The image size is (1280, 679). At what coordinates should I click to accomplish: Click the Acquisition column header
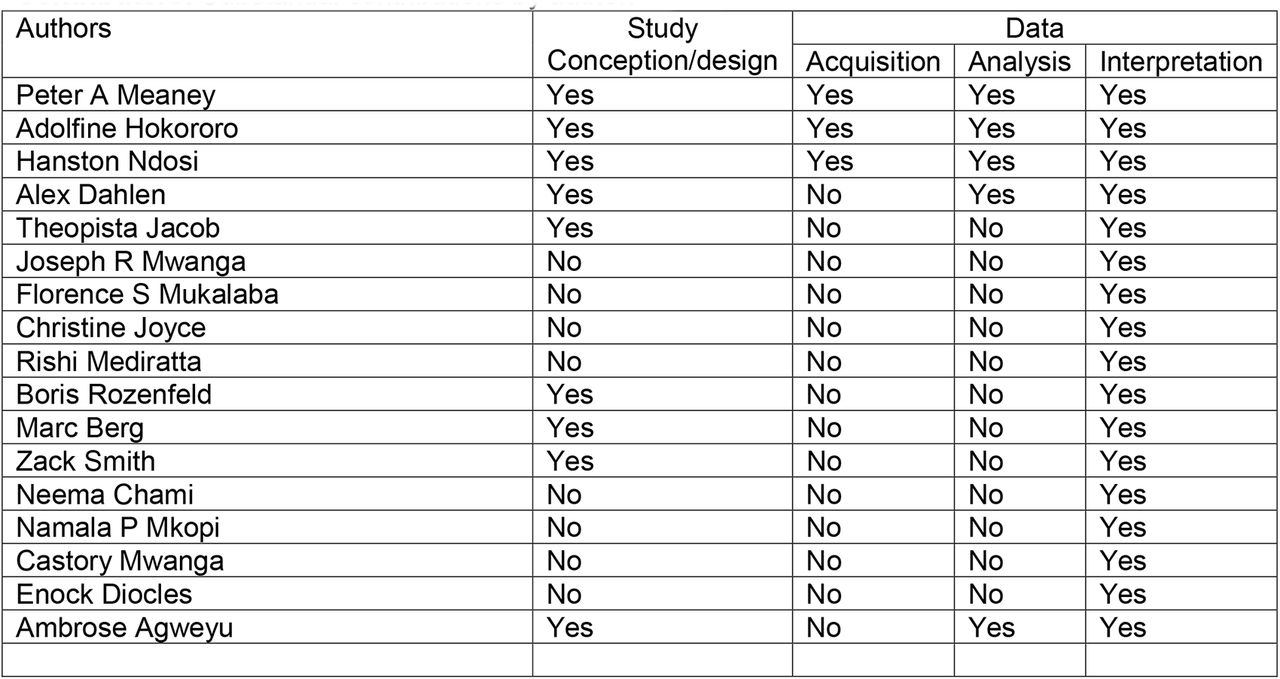point(873,61)
